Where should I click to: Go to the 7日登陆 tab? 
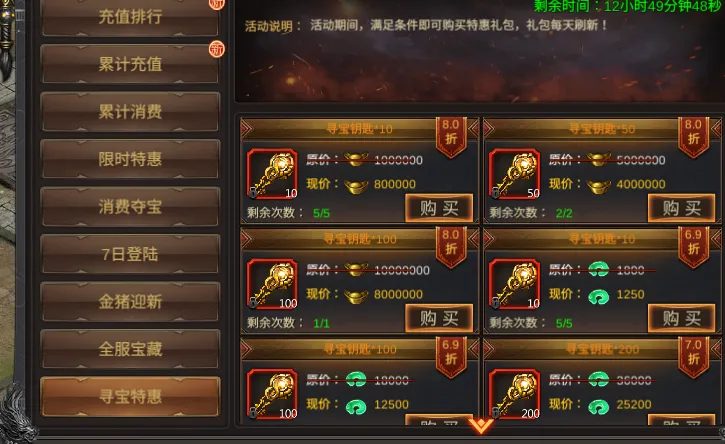click(x=130, y=254)
